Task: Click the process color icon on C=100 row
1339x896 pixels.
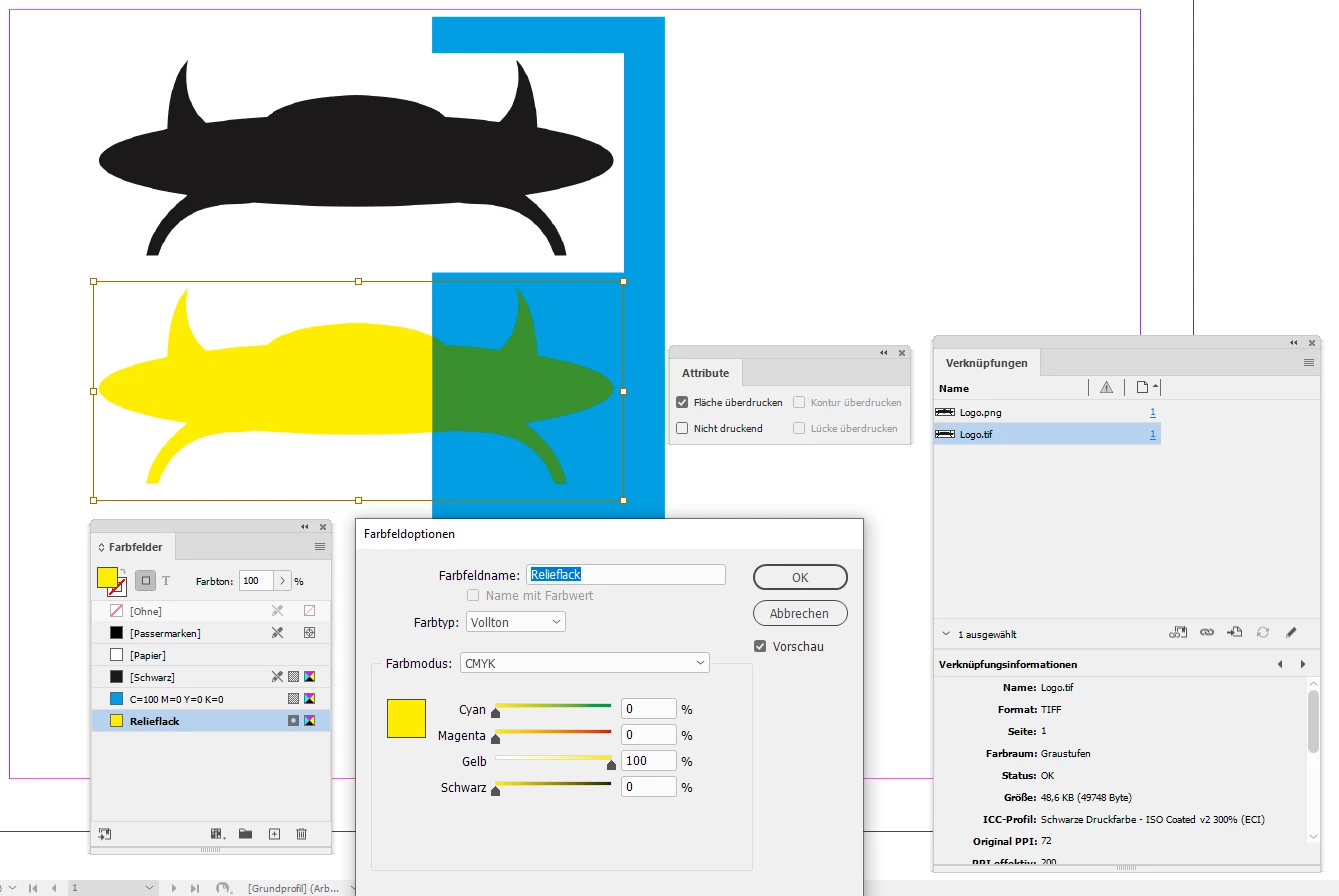Action: click(x=294, y=698)
